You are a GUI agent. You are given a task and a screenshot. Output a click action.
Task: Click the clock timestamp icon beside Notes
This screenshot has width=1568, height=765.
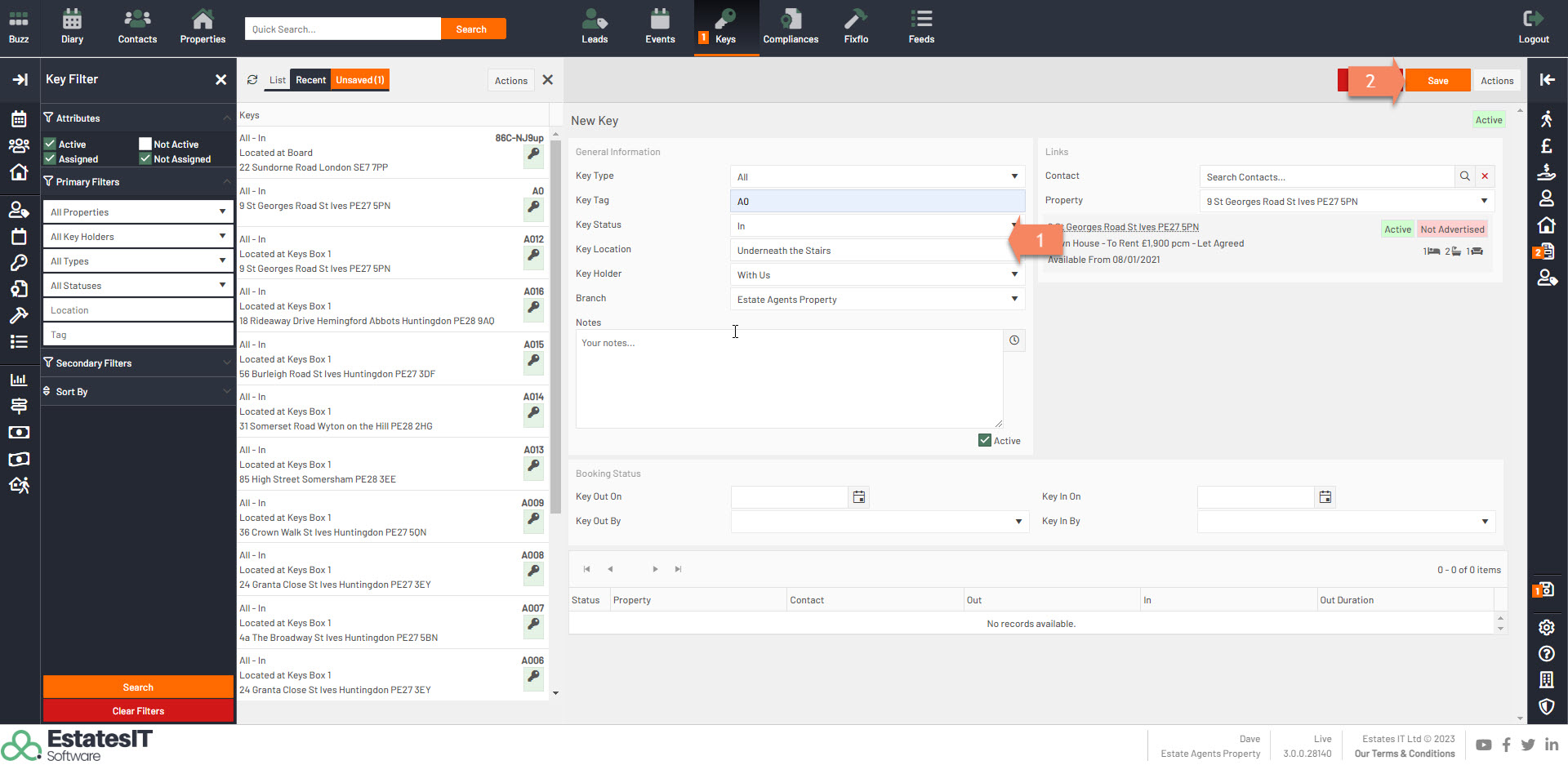(x=1014, y=340)
